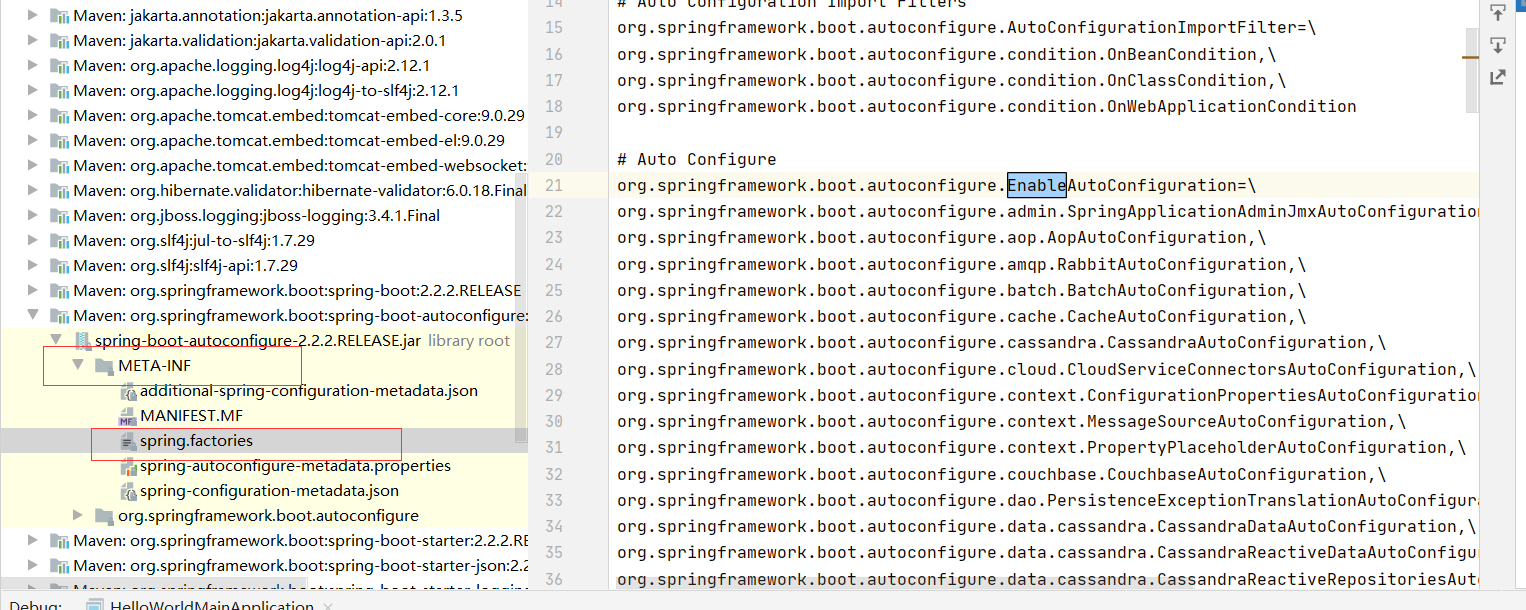Click the MANIFEST.MF file icon
The width and height of the screenshot is (1526, 610).
[x=127, y=416]
